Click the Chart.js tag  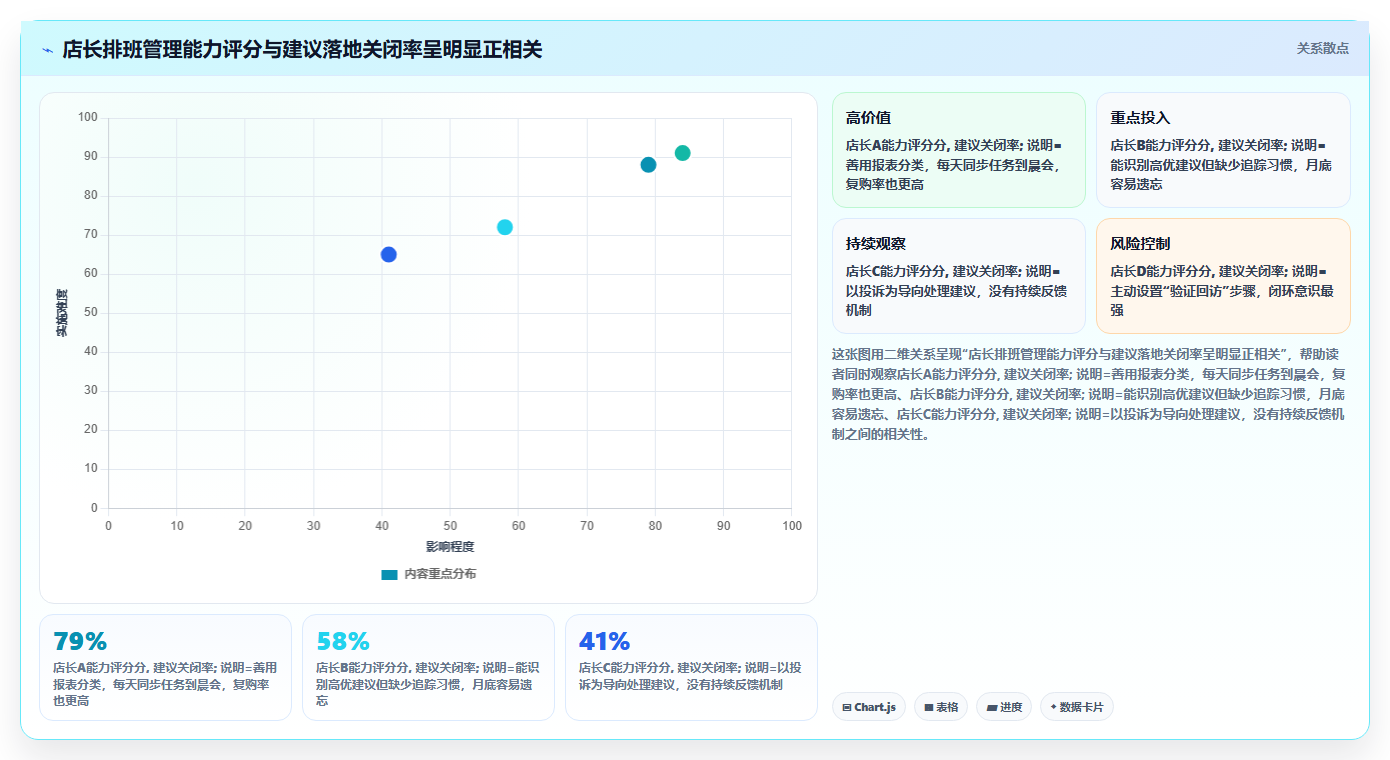(x=869, y=707)
